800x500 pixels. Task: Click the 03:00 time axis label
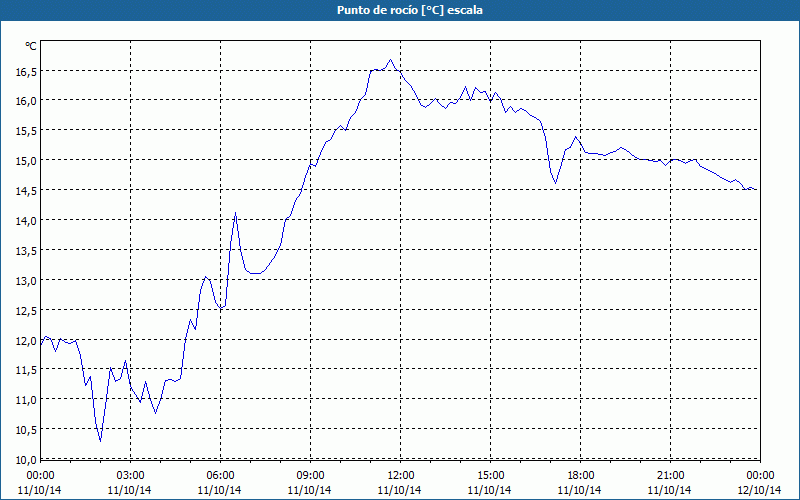click(x=130, y=476)
